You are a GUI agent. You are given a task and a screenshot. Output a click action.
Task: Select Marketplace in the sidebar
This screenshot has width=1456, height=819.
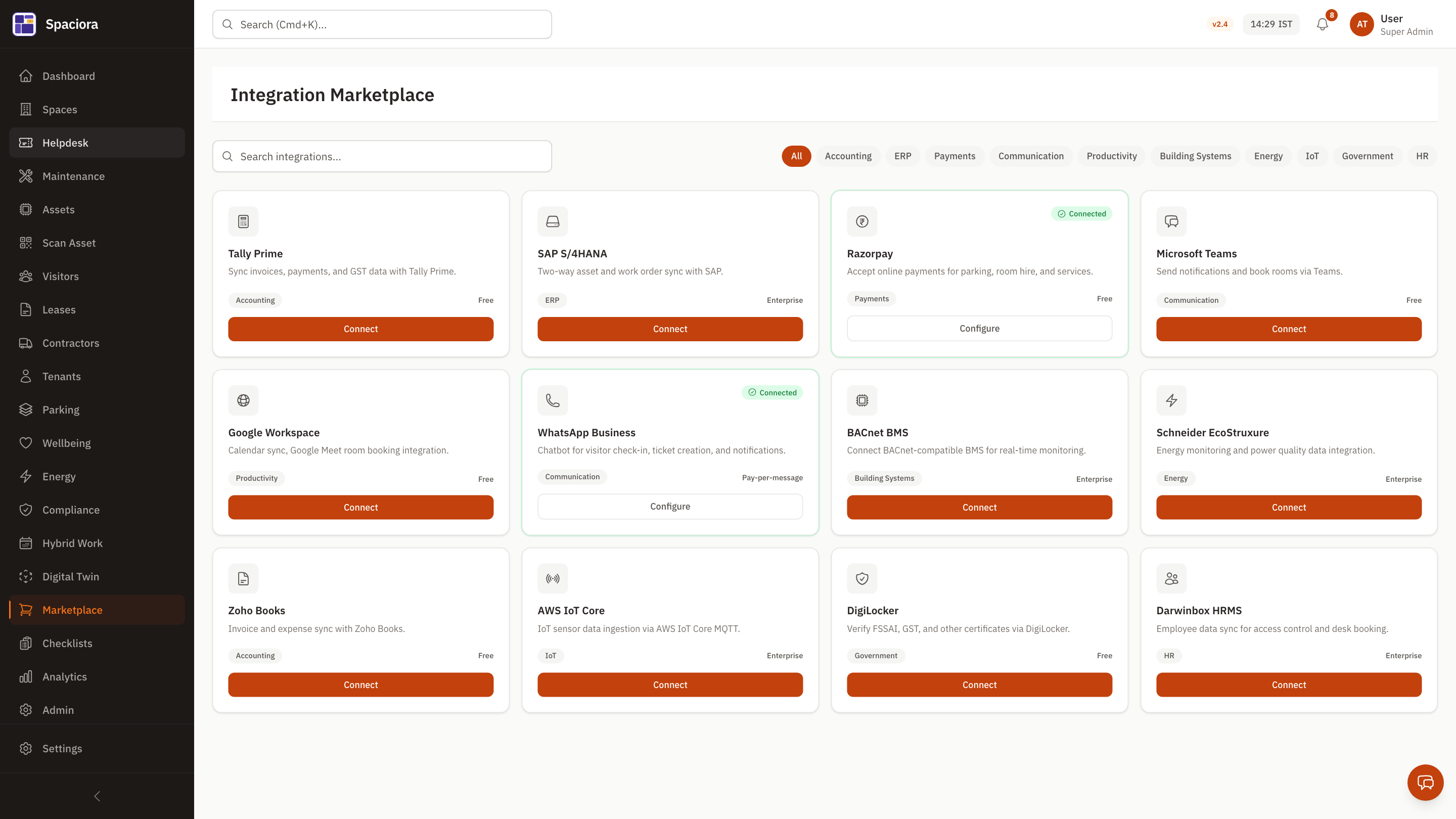tap(97, 609)
